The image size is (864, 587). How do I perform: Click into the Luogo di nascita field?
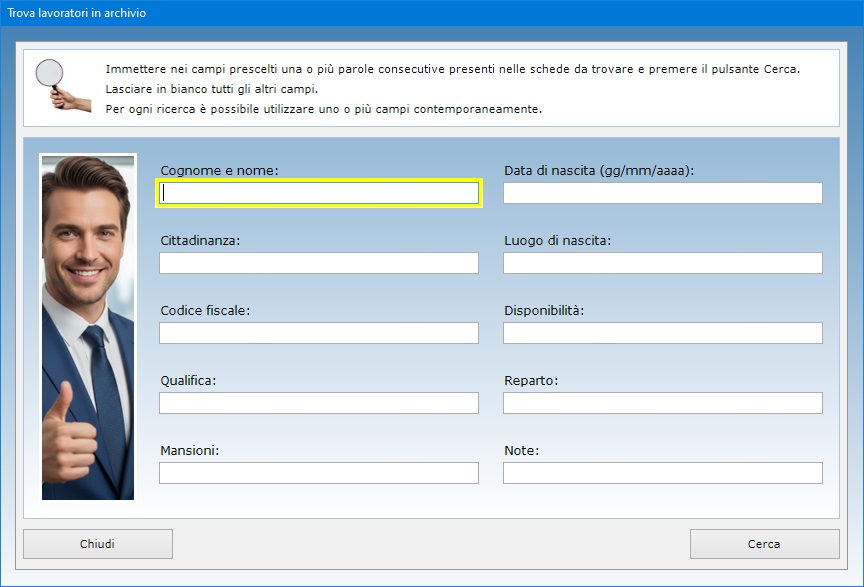[x=662, y=263]
